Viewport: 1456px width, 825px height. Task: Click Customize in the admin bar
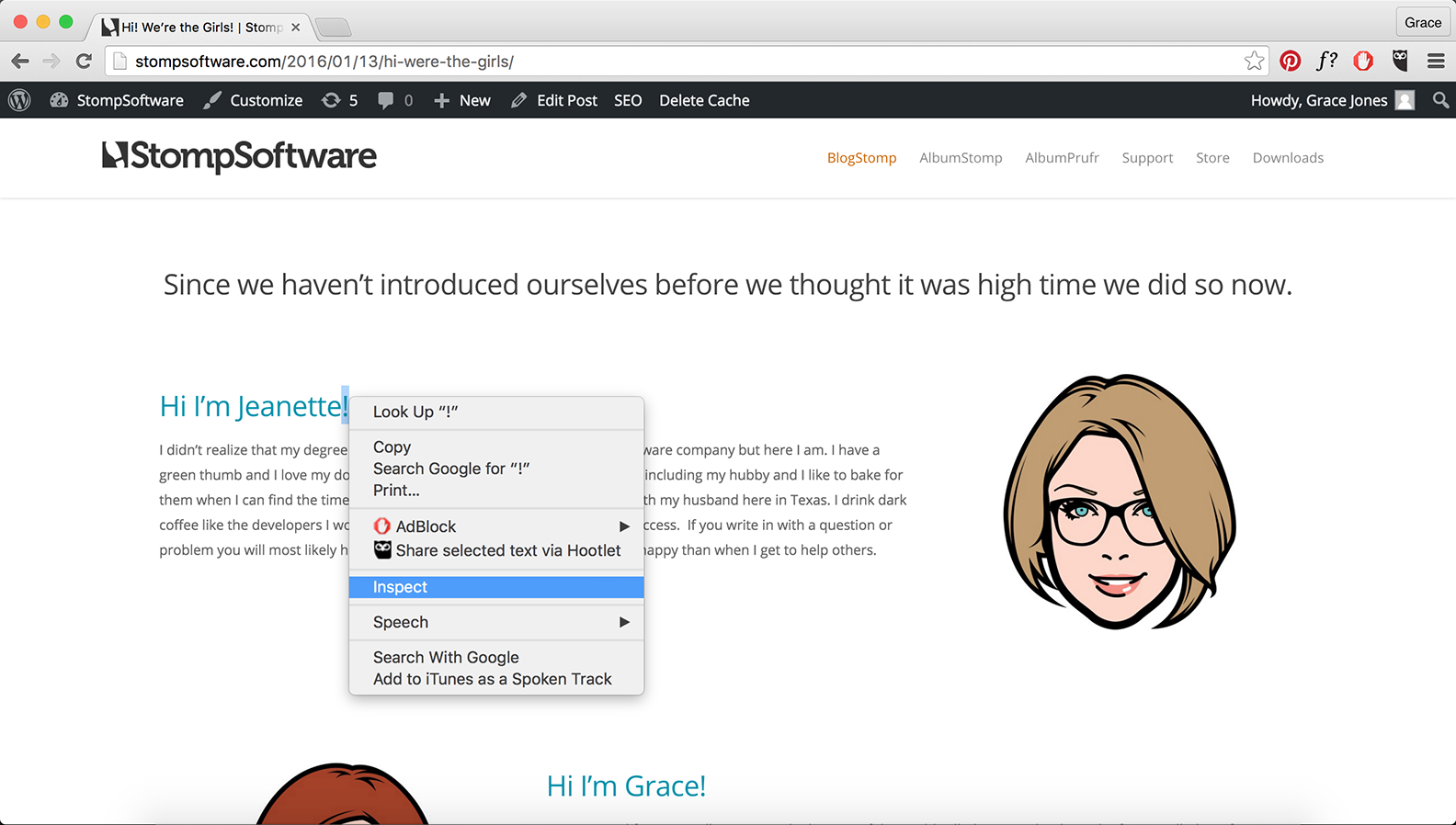(x=253, y=100)
